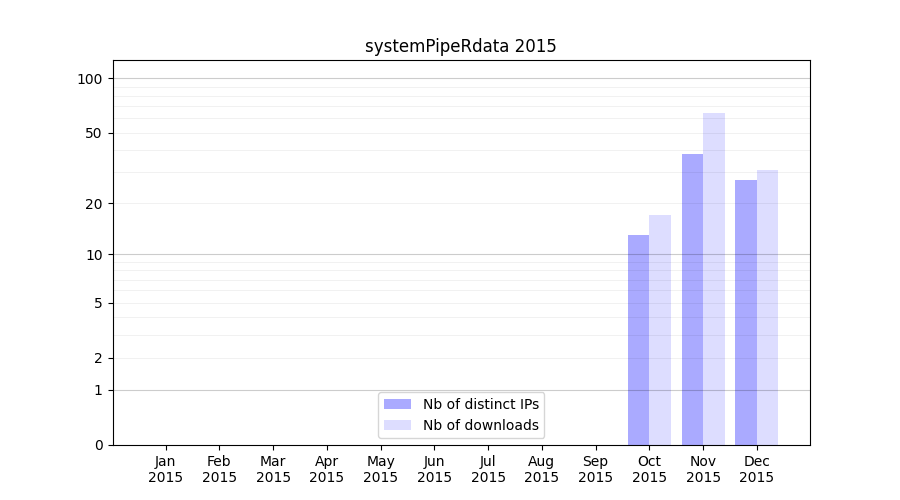Click the Dec 2015 x-axis label

pos(757,469)
